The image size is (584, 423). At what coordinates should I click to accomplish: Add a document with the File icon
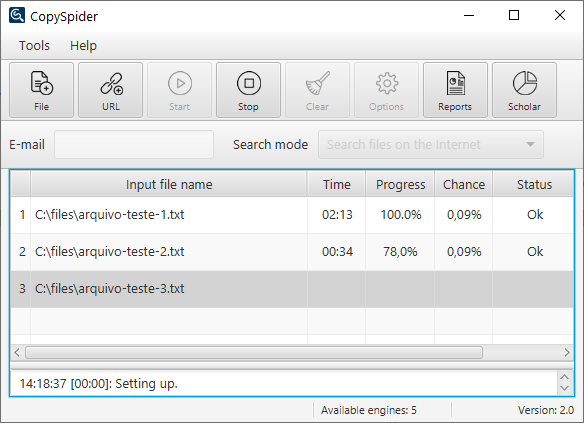tap(41, 90)
